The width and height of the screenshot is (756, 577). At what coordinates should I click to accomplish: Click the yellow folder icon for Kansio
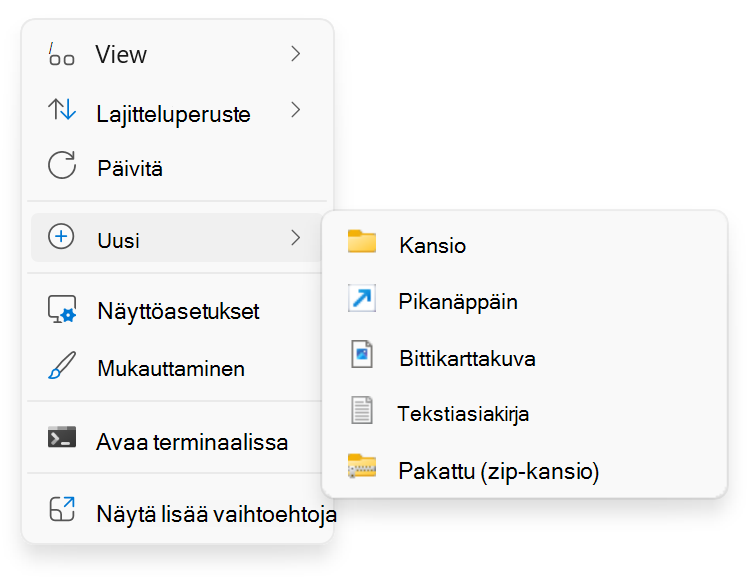[x=362, y=242]
